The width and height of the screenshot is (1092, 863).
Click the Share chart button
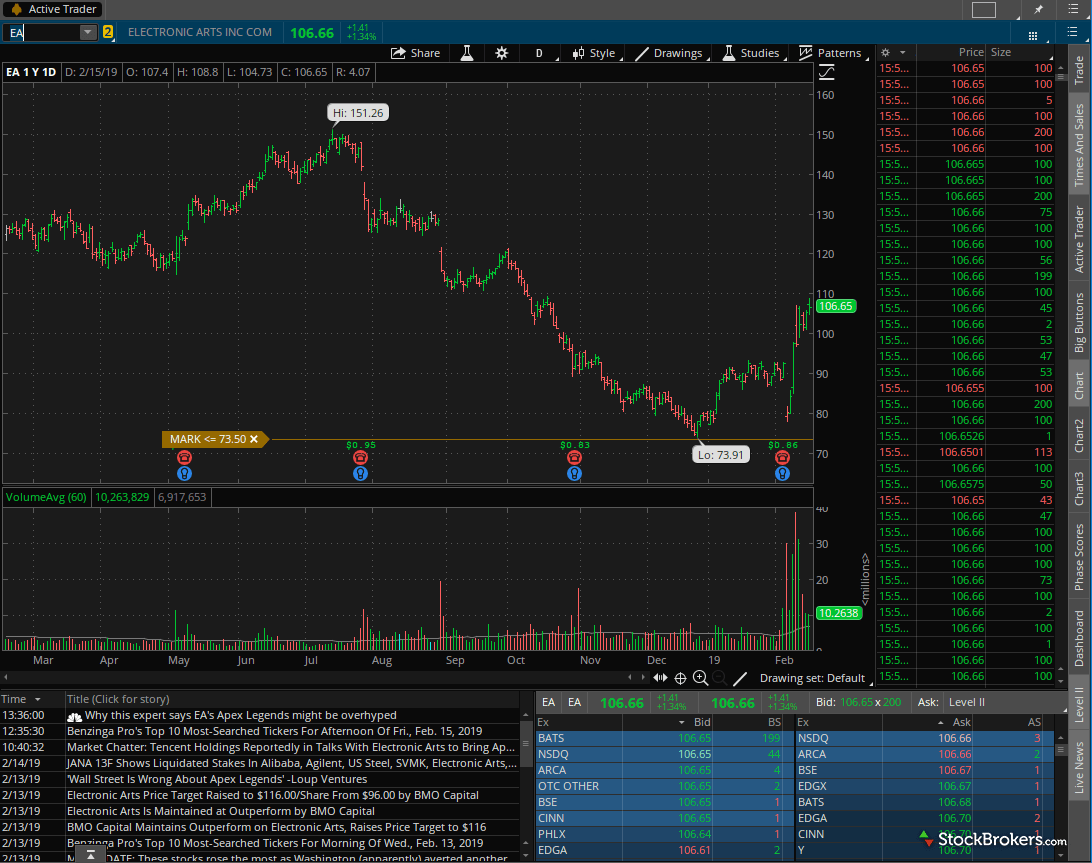(415, 53)
